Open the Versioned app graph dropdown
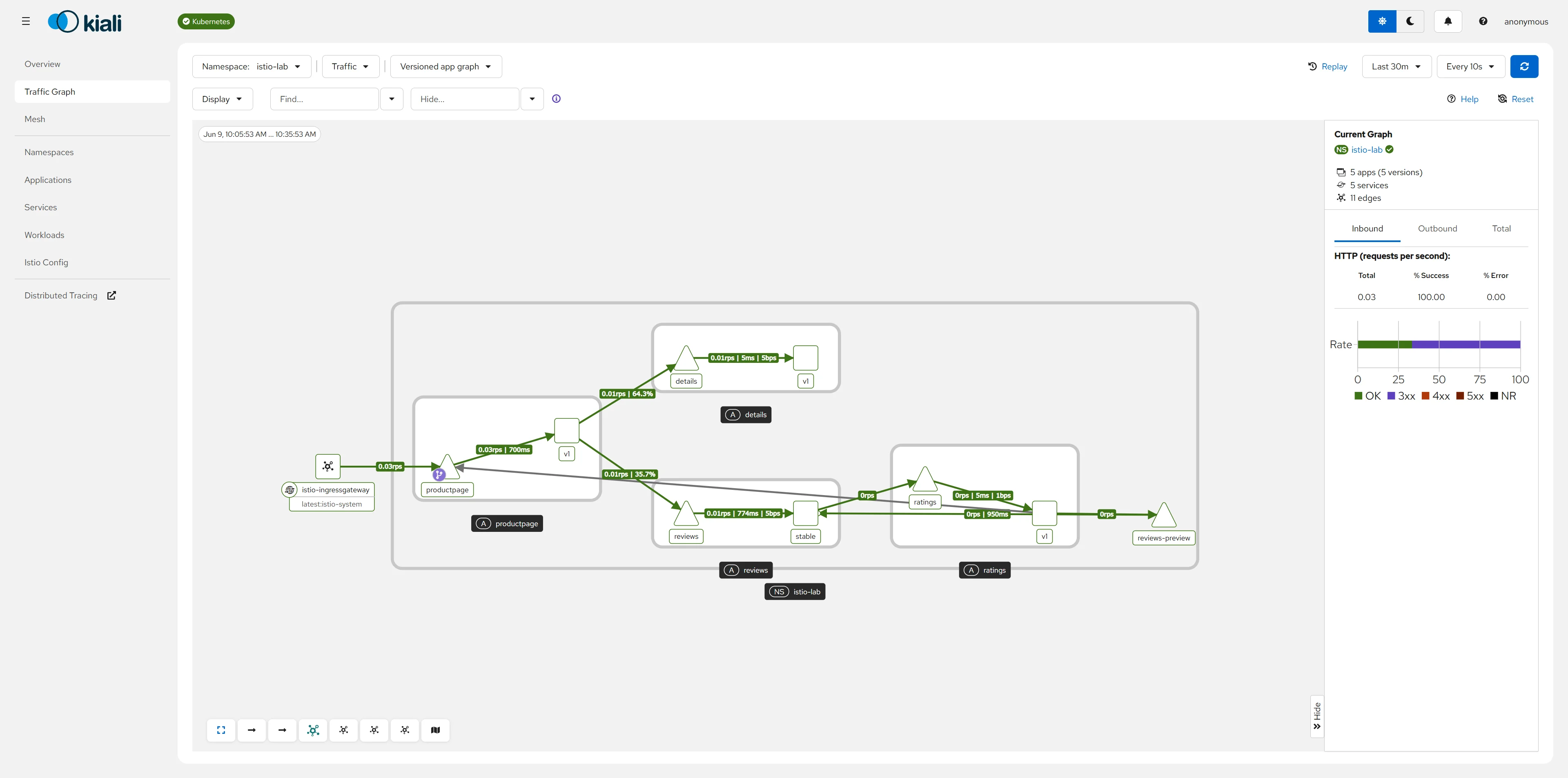This screenshot has width=1568, height=778. tap(445, 66)
